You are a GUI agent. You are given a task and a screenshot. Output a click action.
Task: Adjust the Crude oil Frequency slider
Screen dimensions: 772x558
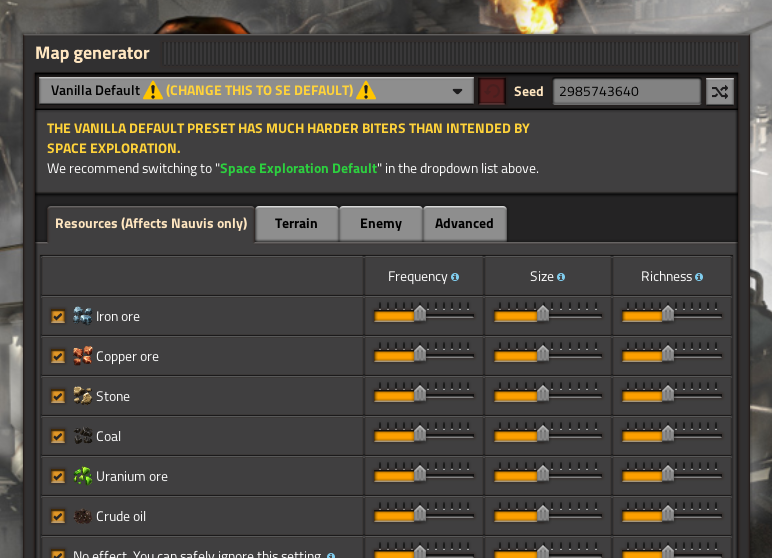click(x=424, y=513)
